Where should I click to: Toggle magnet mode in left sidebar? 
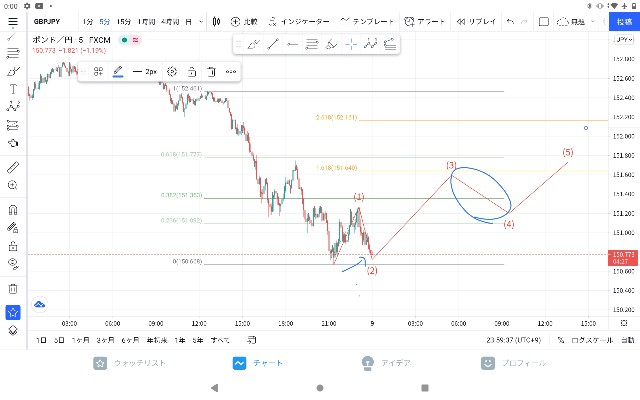13,209
